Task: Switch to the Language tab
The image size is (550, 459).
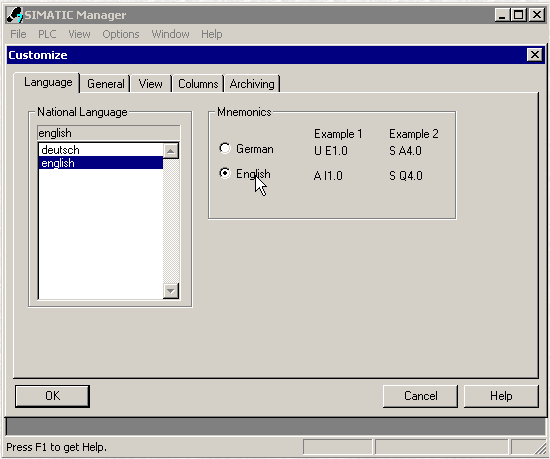Action: (x=48, y=82)
